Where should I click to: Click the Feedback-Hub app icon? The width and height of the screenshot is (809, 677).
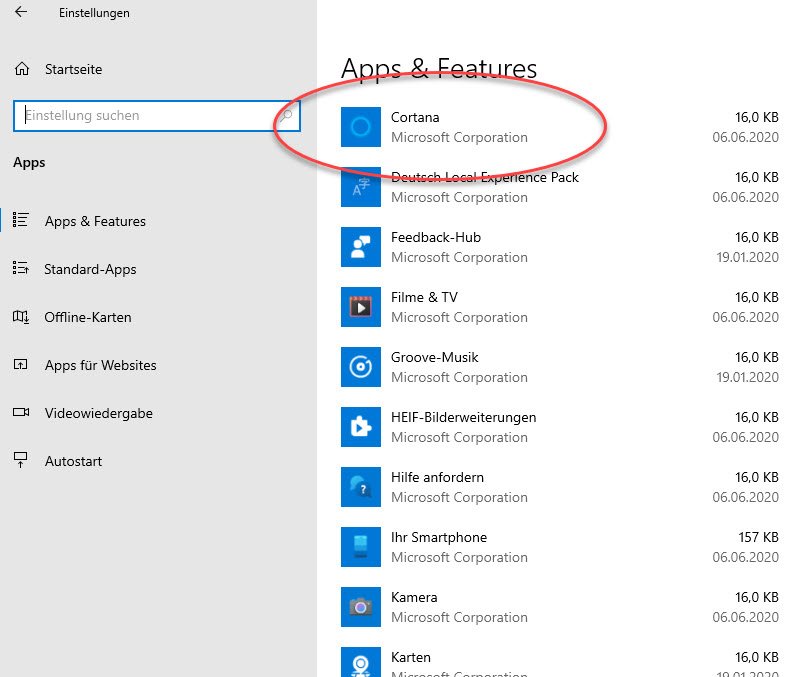coord(361,247)
